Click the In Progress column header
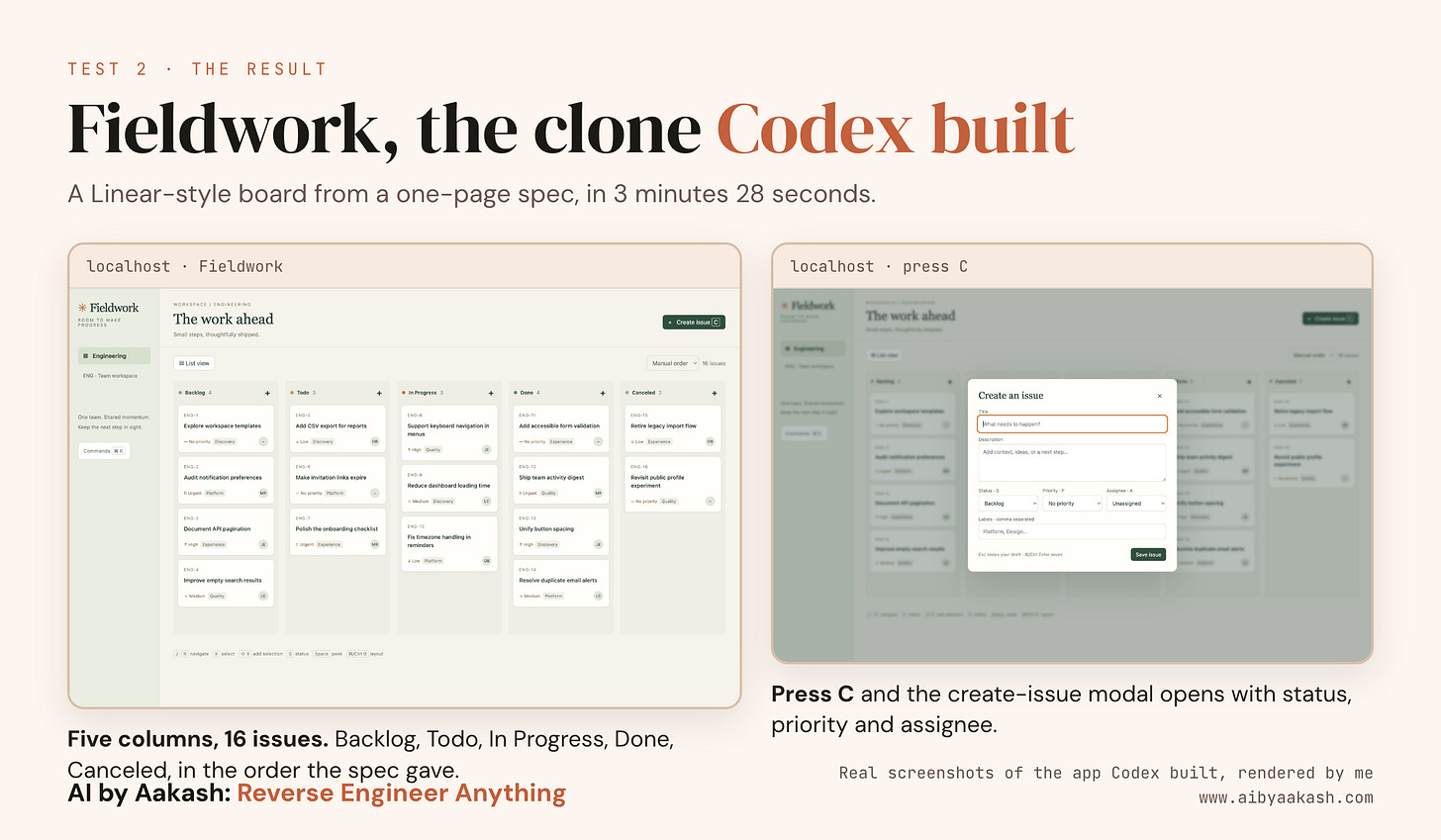Viewport: 1441px width, 840px height. (x=424, y=393)
